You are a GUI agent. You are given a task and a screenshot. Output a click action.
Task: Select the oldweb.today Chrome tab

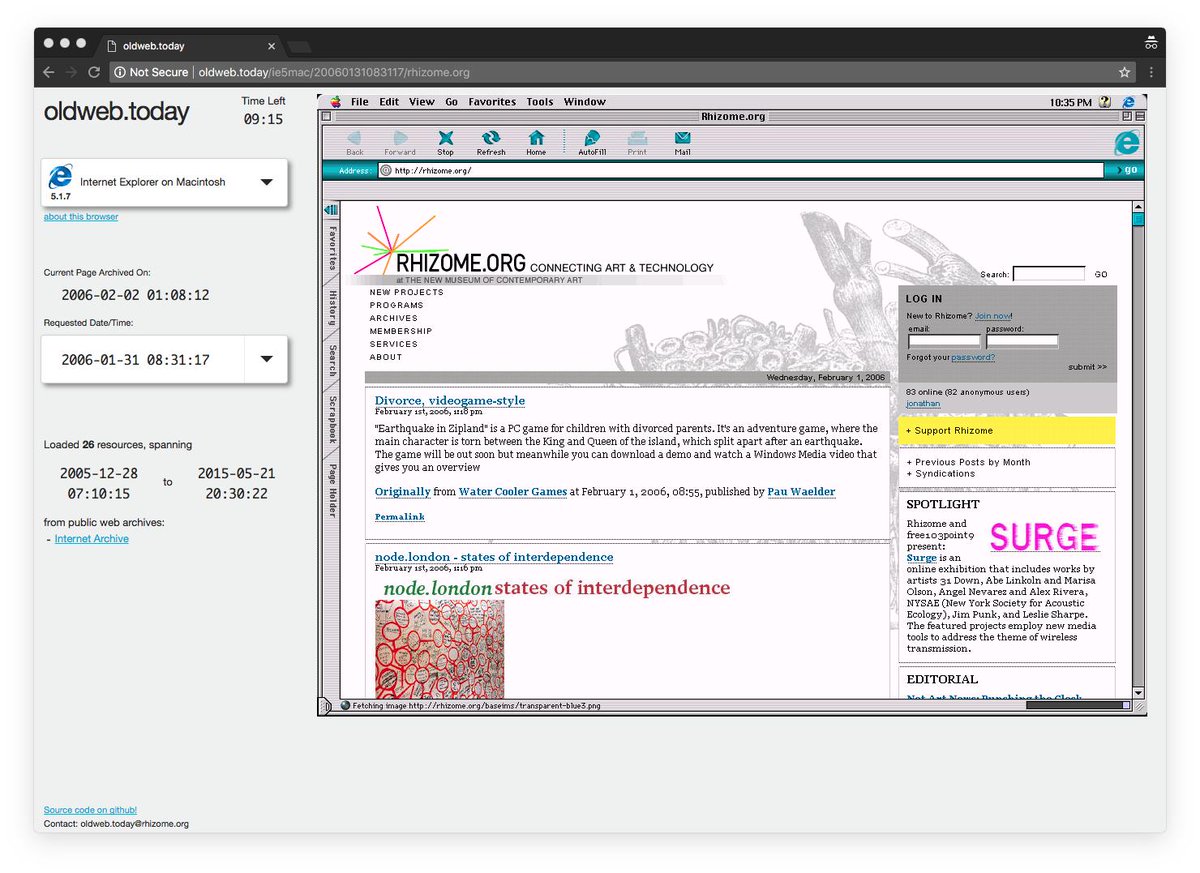click(x=190, y=46)
